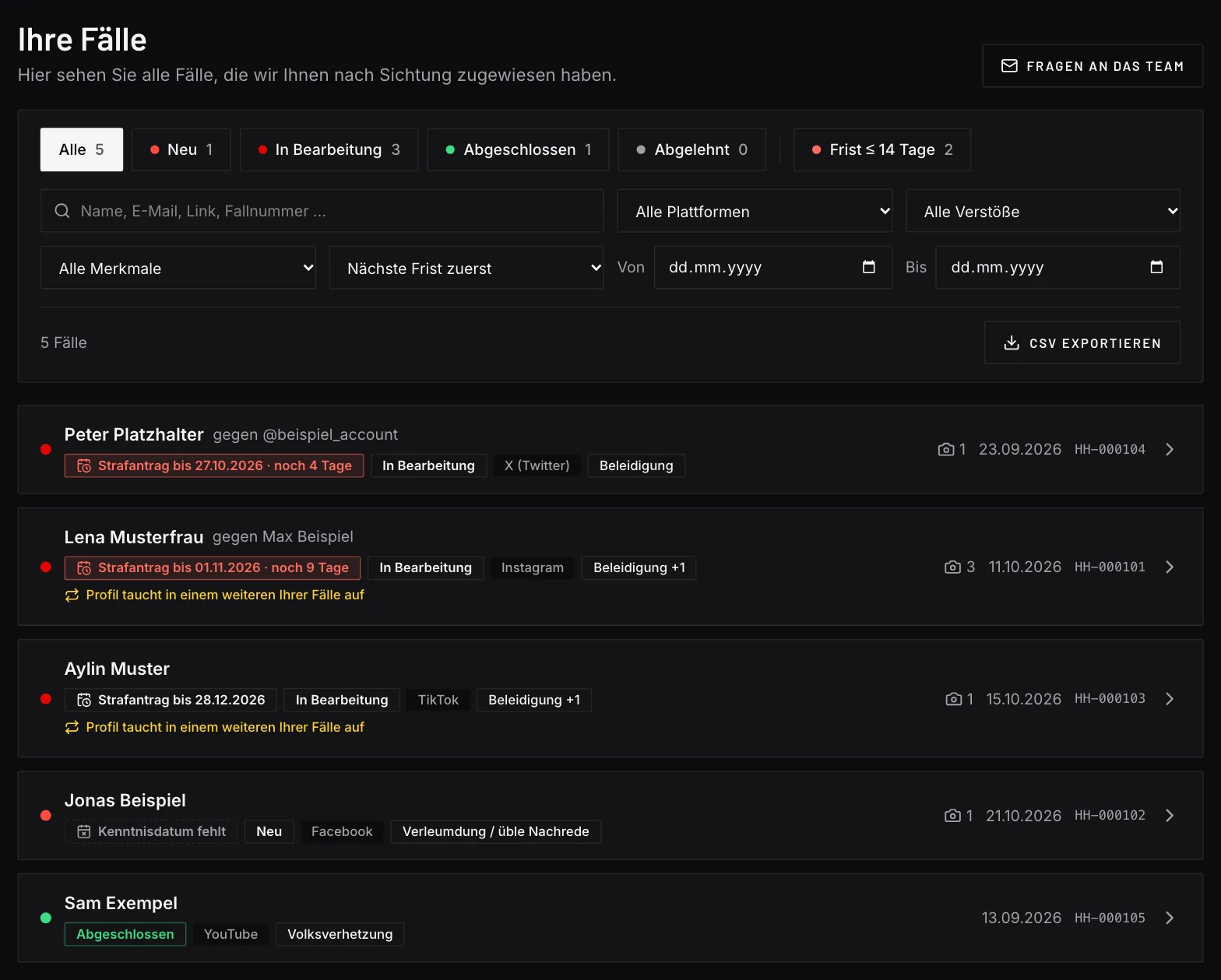This screenshot has height=980, width=1221.
Task: Click the repeat-profile icon in Aylin Muster's case
Action: (x=72, y=727)
